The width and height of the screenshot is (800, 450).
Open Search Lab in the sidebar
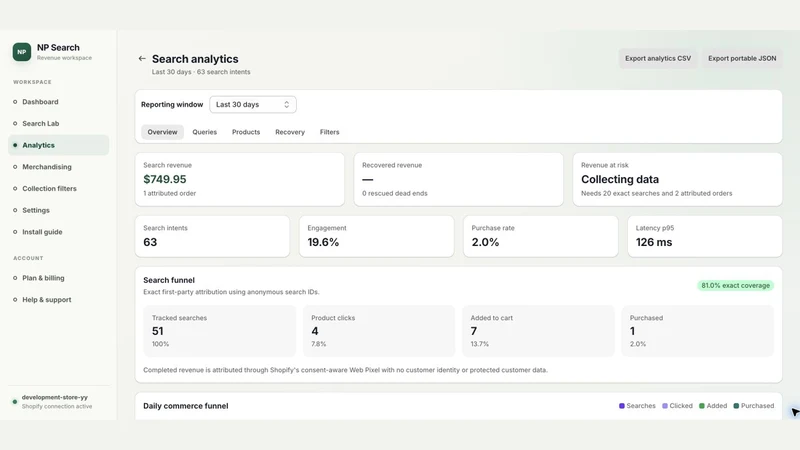(58, 123)
